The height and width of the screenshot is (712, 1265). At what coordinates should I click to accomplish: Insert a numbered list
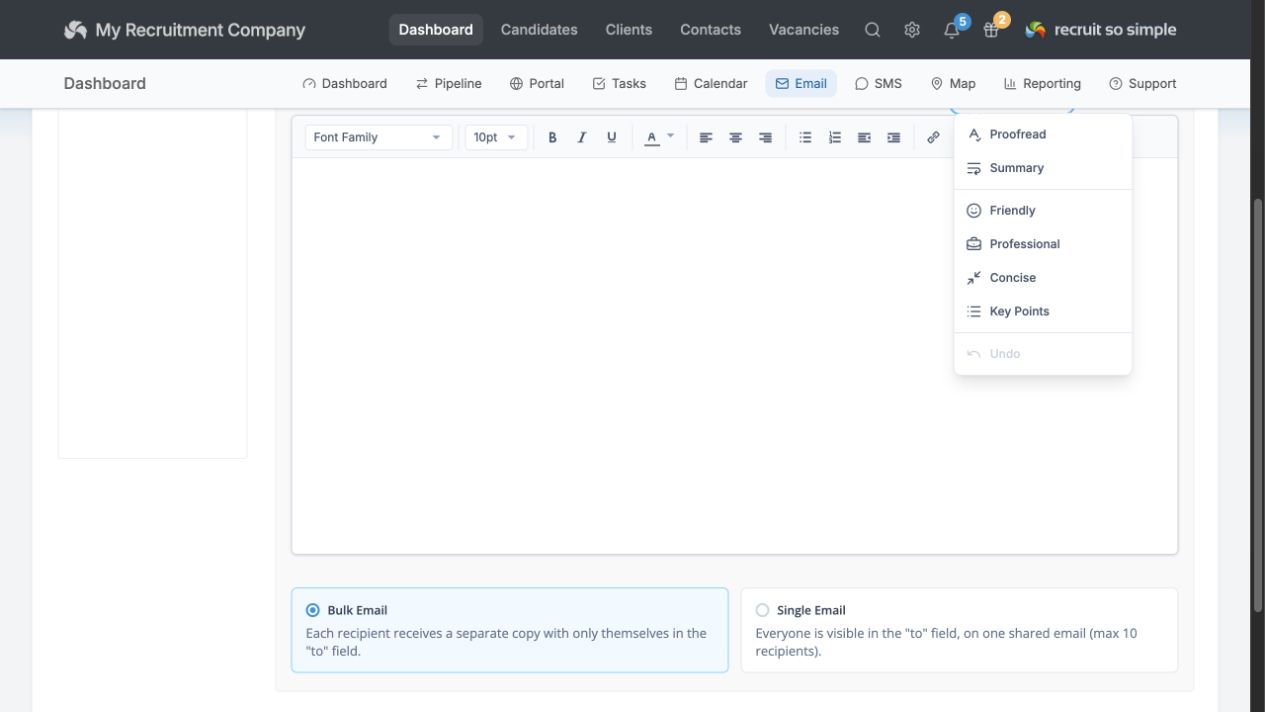click(834, 137)
